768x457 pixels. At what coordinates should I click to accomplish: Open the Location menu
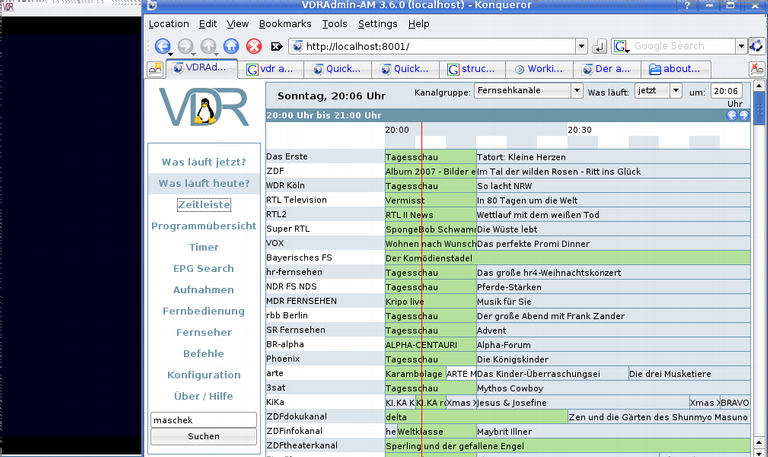pyautogui.click(x=168, y=24)
